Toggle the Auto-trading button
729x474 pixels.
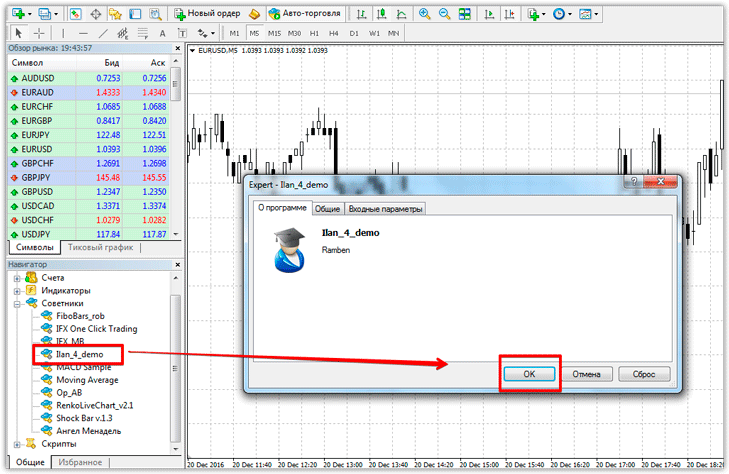point(306,14)
